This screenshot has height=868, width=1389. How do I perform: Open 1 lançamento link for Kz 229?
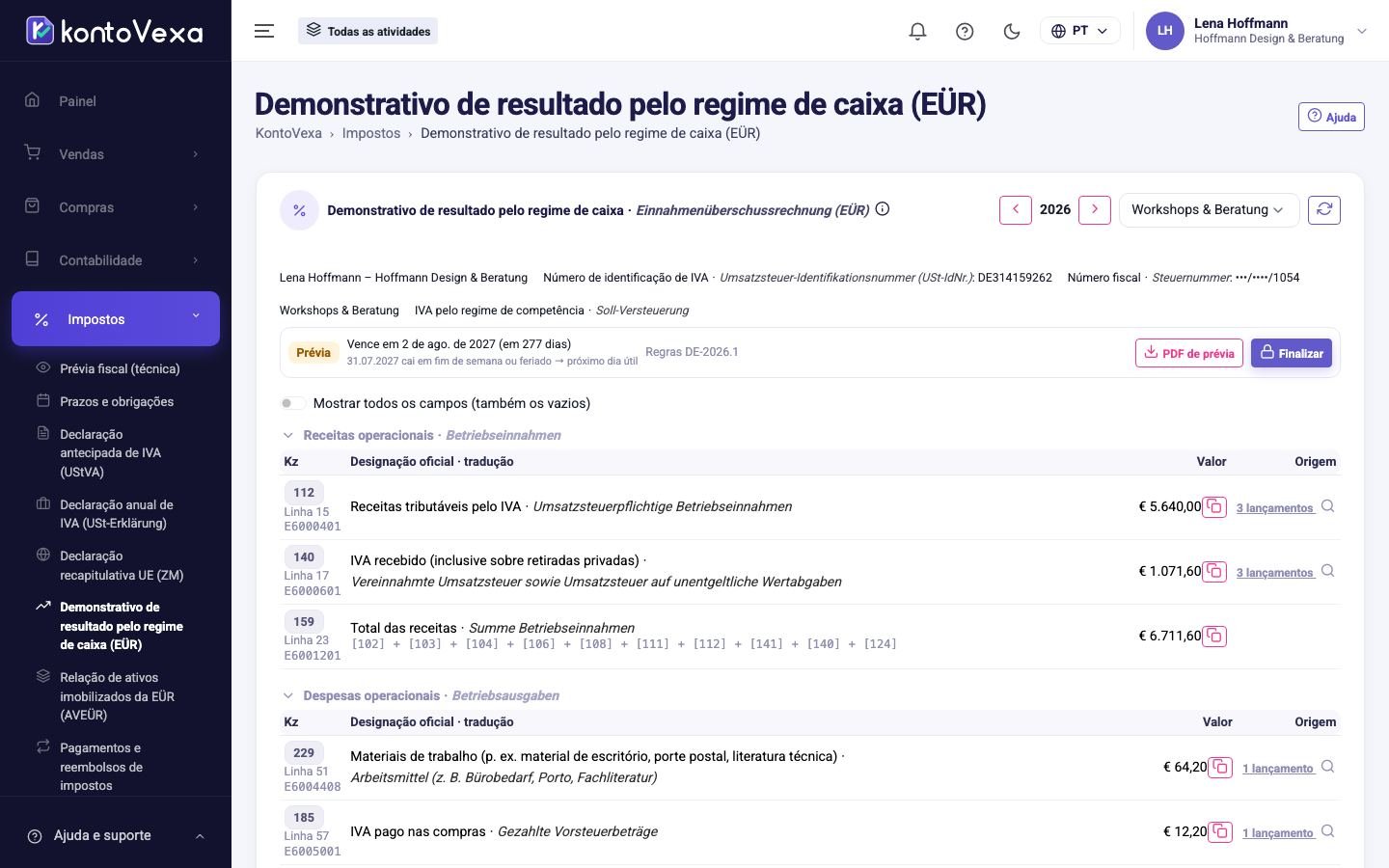click(1278, 768)
